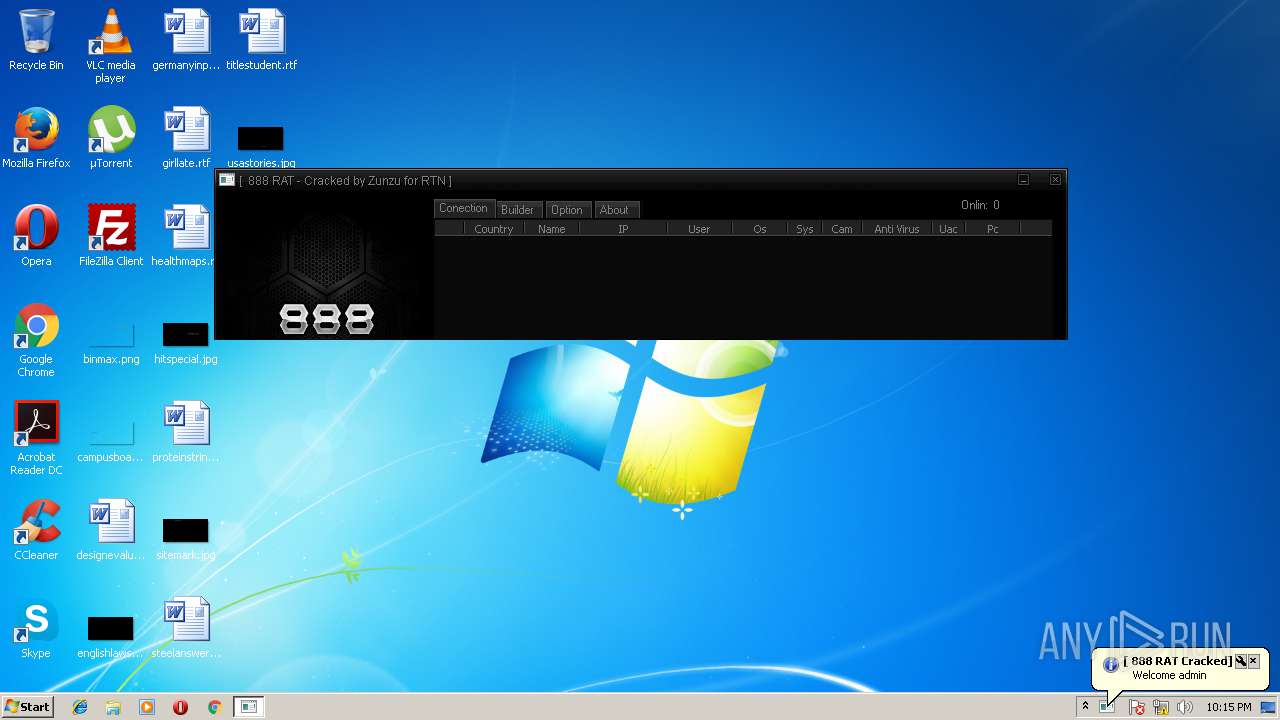Click the Onlin: 0 counter text
The height and width of the screenshot is (720, 1280).
coord(980,205)
